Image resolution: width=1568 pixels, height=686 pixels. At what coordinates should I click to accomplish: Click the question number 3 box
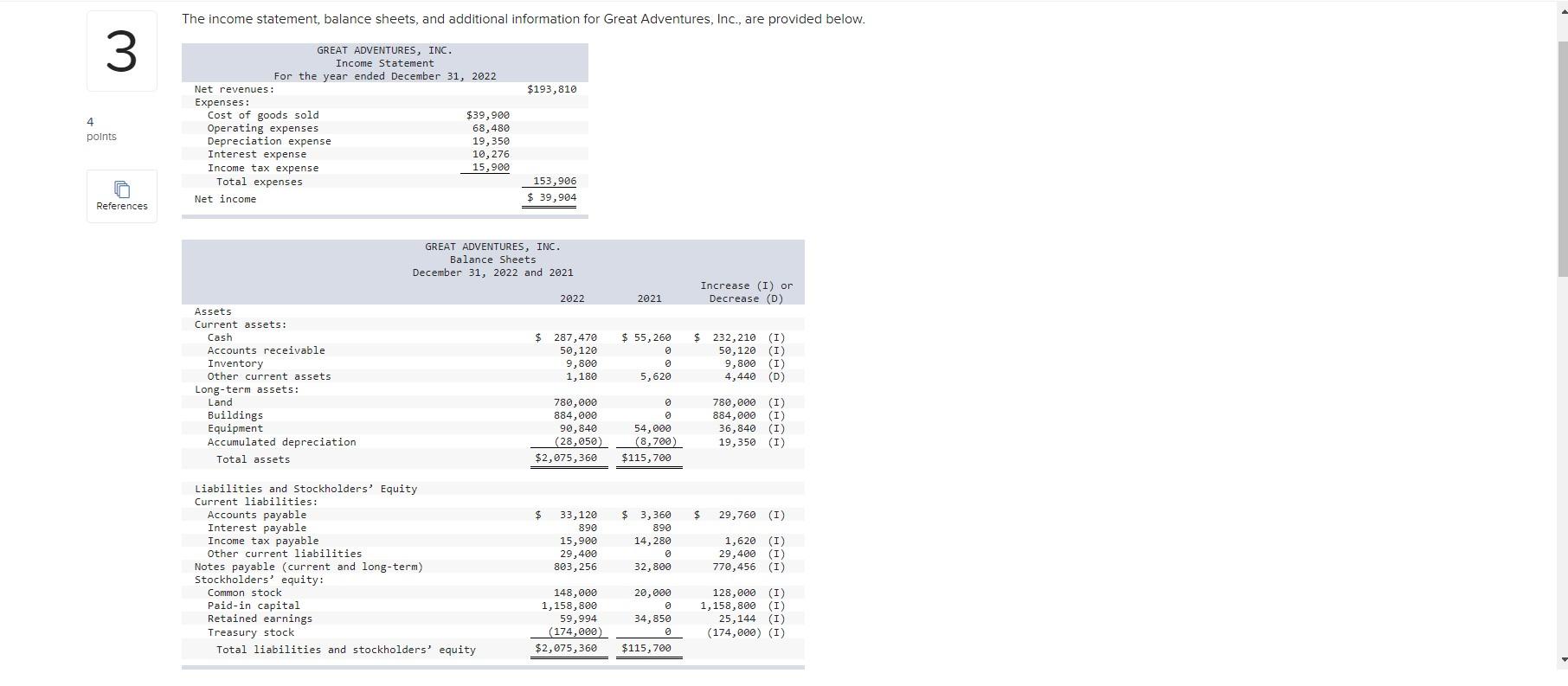(122, 51)
